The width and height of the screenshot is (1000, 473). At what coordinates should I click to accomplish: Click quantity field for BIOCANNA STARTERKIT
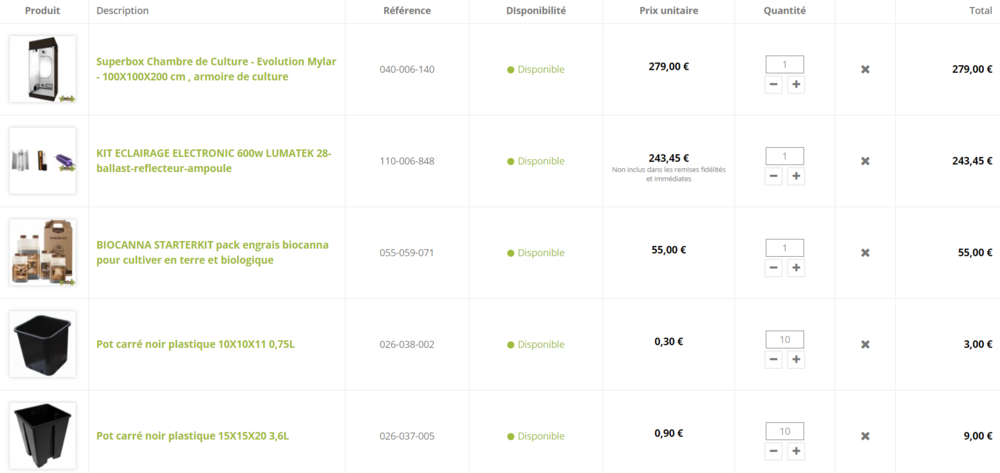(x=784, y=248)
